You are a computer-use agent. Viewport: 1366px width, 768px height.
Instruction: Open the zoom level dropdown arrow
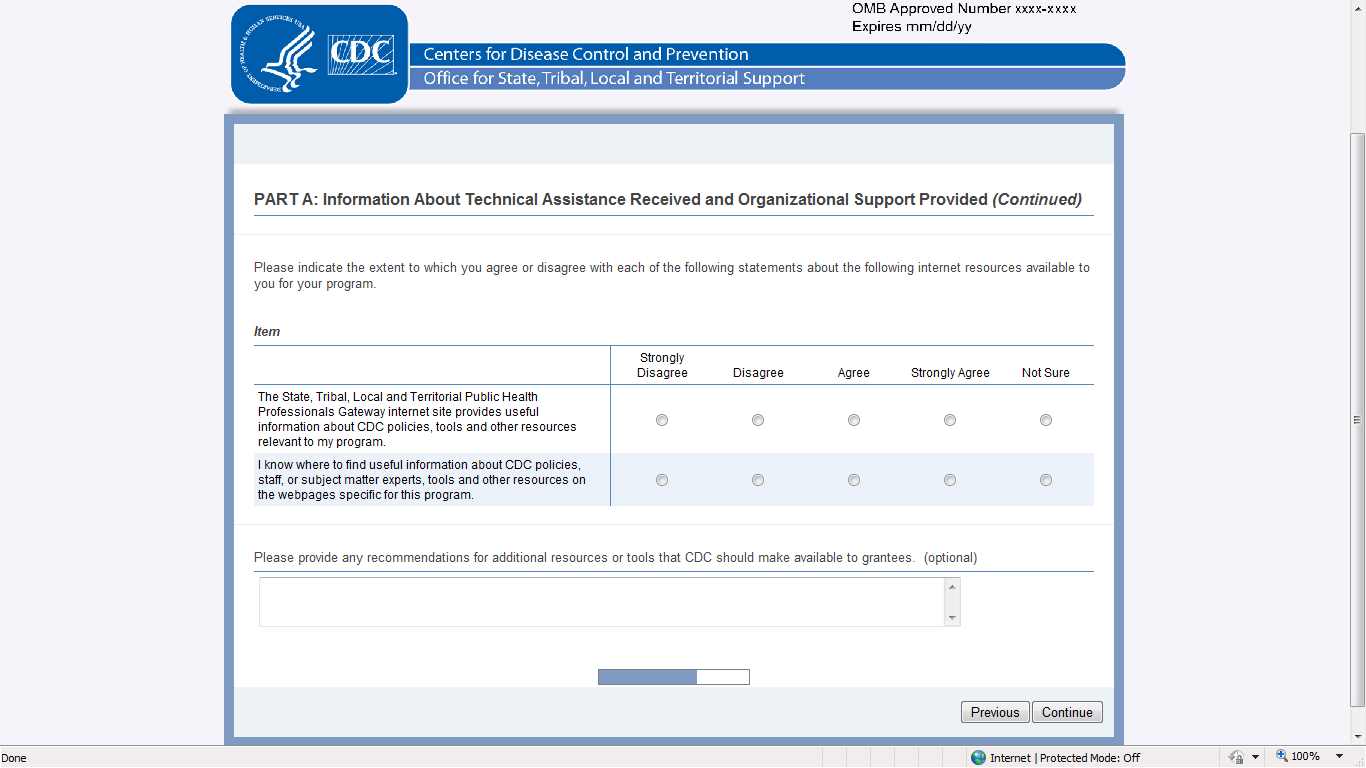(x=1340, y=757)
